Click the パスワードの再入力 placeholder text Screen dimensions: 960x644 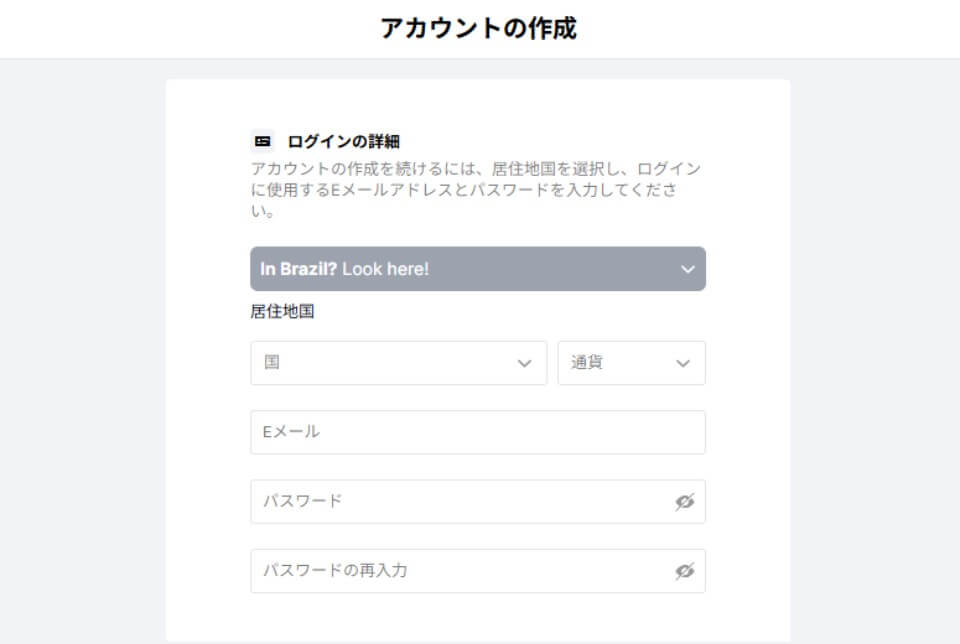[x=335, y=571]
